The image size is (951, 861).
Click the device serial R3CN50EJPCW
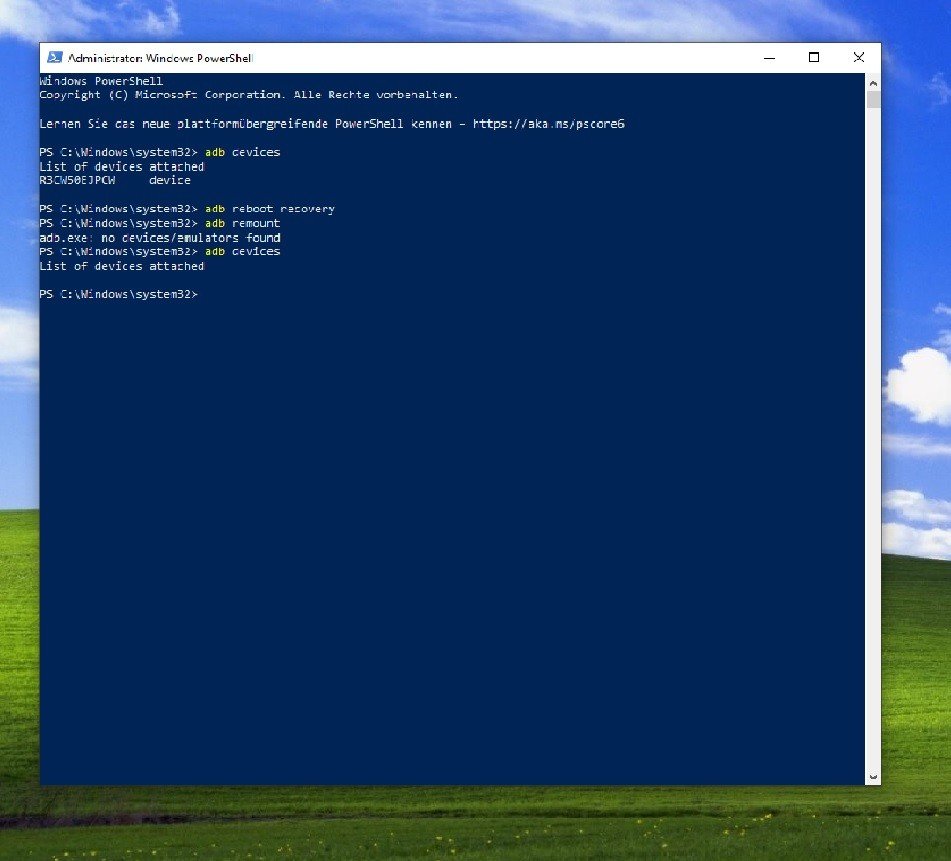coord(77,181)
